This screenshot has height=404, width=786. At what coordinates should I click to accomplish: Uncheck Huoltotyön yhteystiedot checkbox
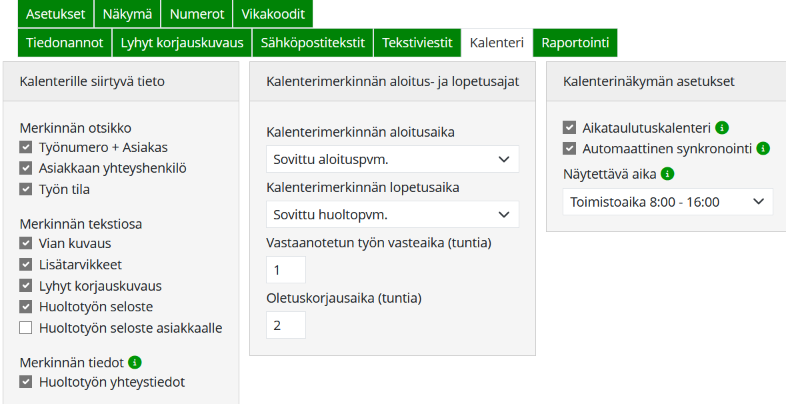[26, 381]
